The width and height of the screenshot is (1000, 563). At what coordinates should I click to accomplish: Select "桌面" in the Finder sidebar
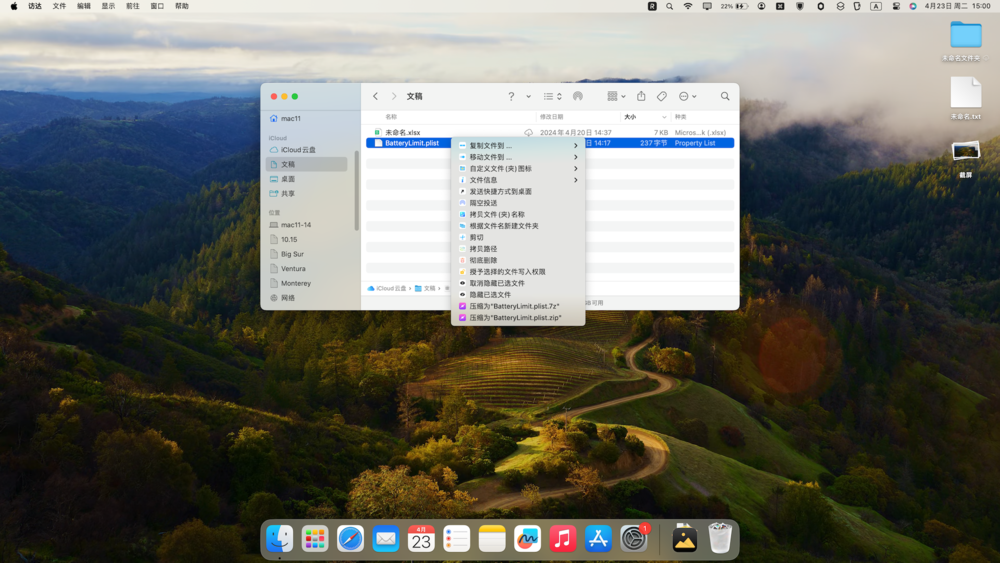pos(288,179)
